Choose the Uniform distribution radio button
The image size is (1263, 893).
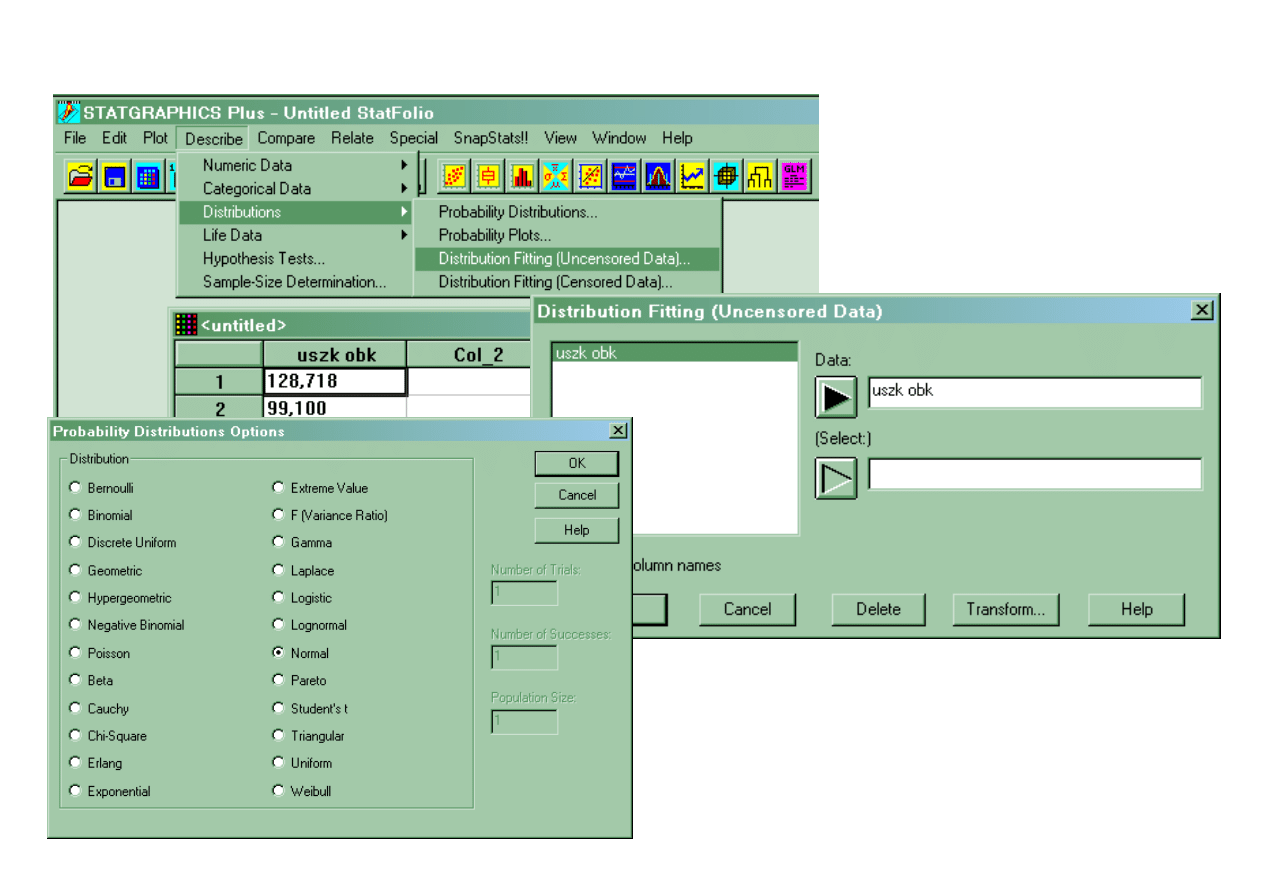278,763
